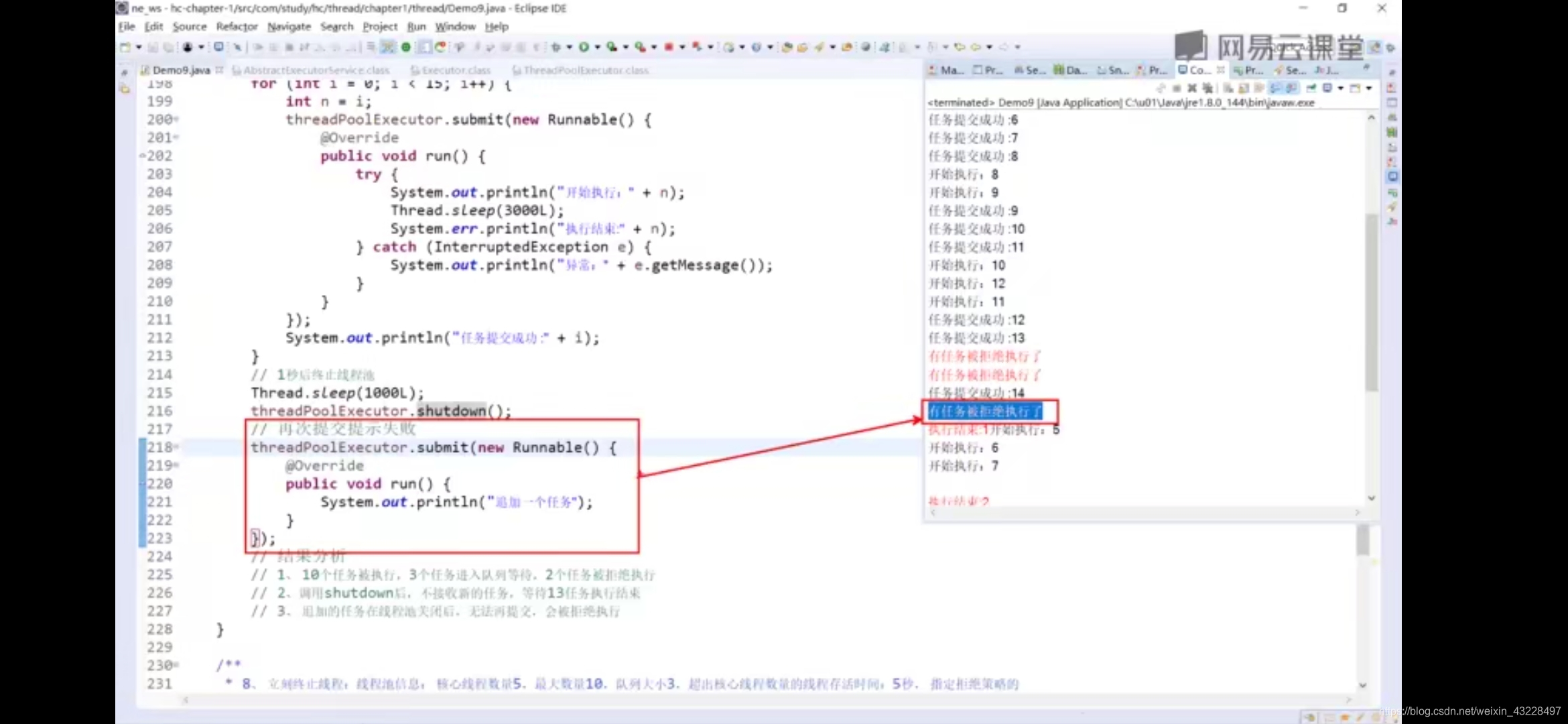
Task: Open the Project menu
Action: (x=380, y=26)
